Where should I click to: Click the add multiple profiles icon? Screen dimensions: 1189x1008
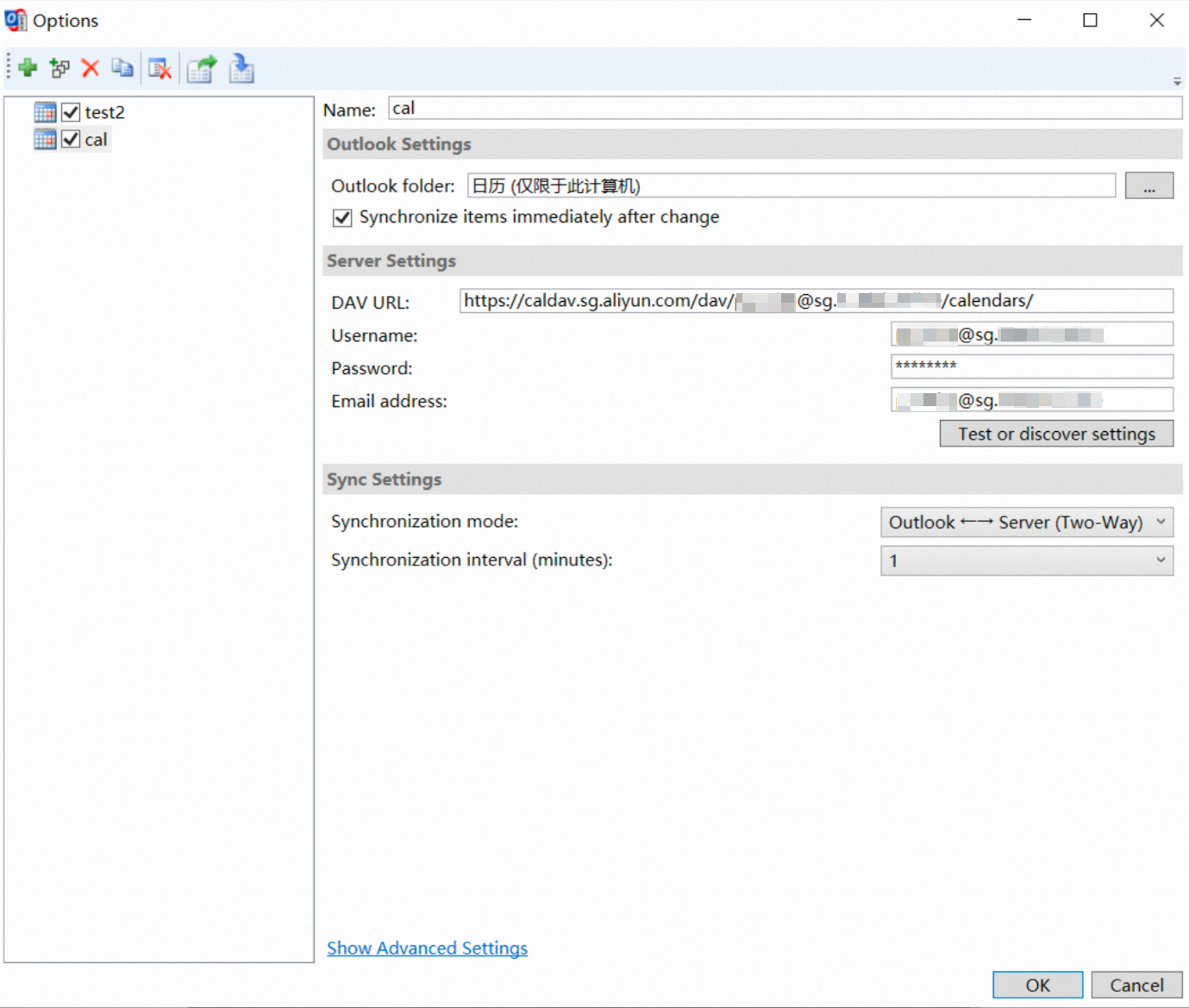pyautogui.click(x=59, y=68)
